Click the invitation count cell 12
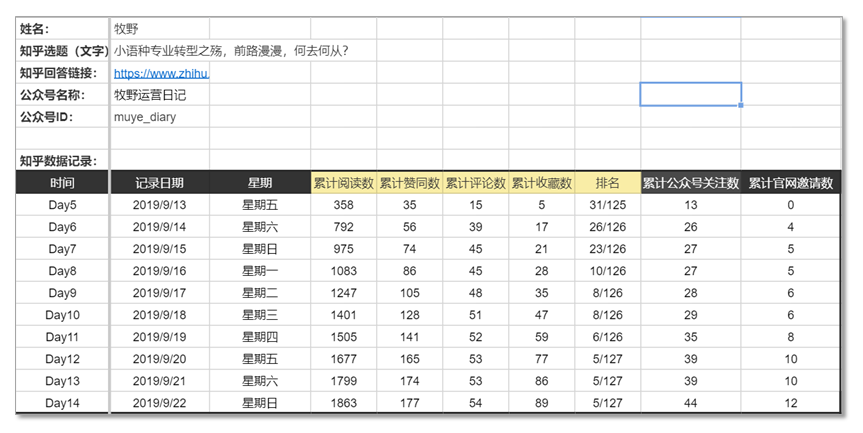 coord(790,403)
